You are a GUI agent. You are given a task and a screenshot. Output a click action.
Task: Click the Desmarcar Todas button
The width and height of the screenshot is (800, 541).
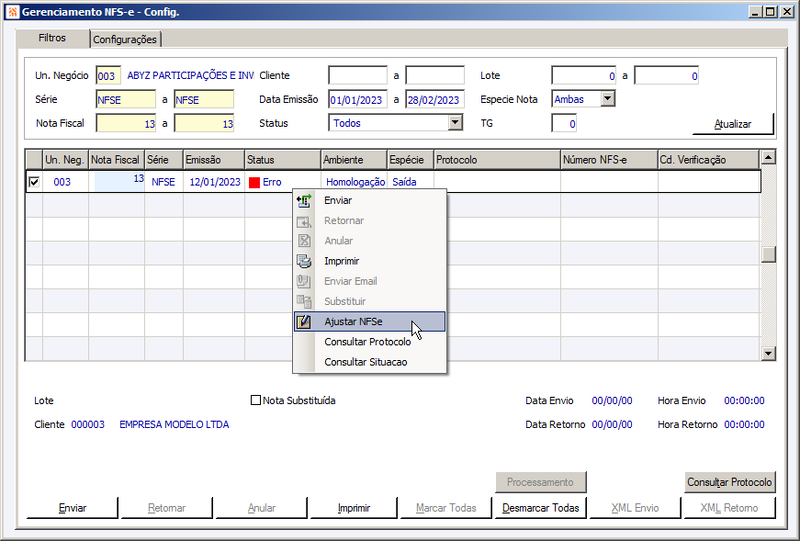tap(540, 508)
